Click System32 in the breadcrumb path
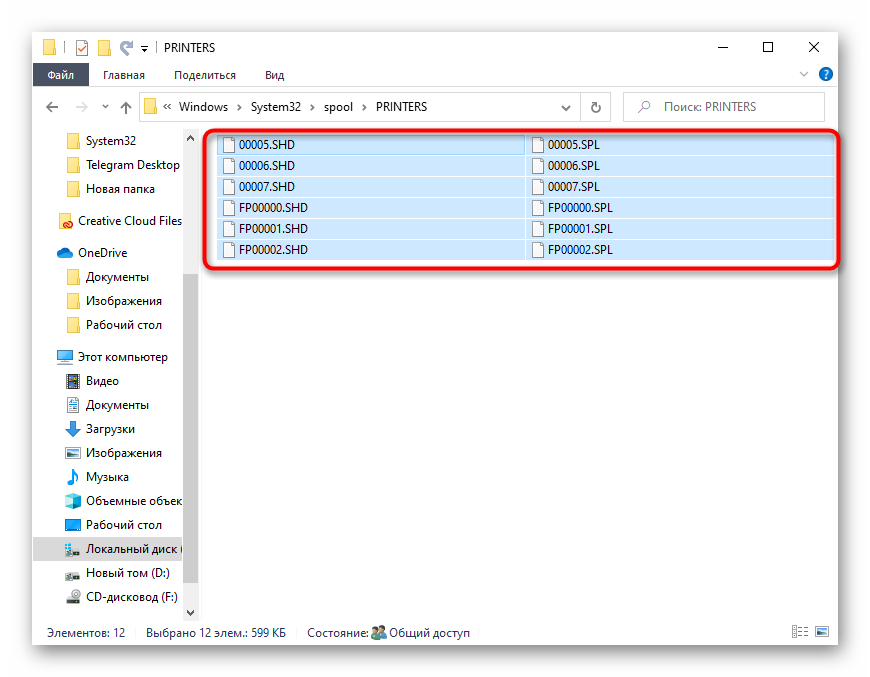This screenshot has height=677, width=870. (275, 107)
